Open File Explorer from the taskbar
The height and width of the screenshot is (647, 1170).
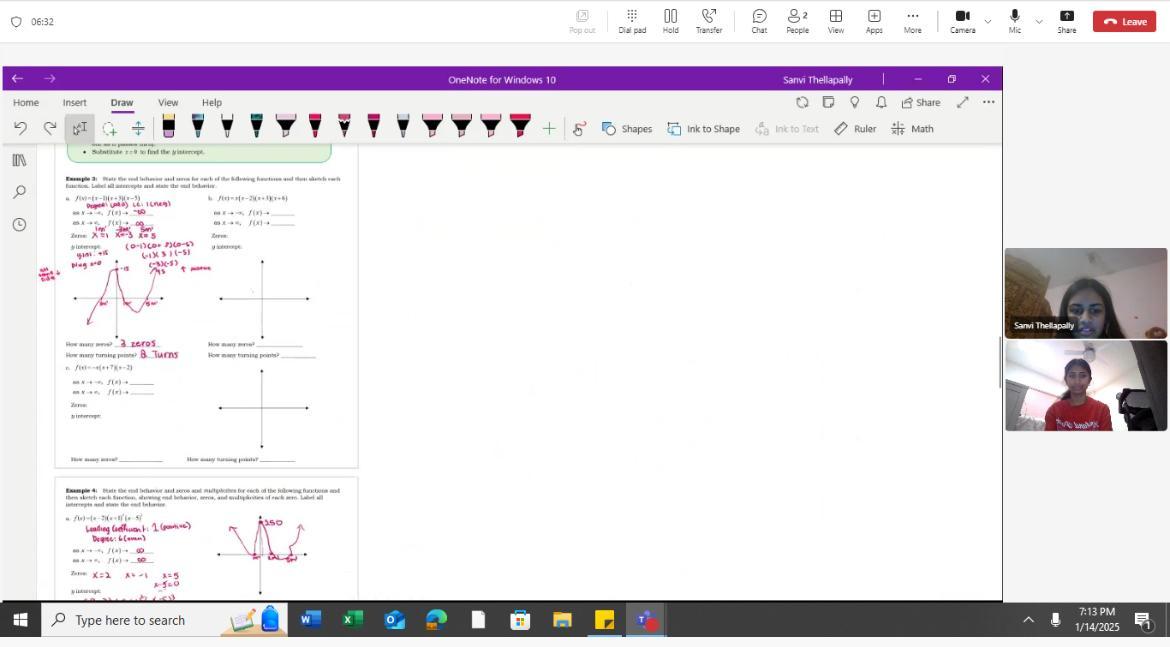562,619
